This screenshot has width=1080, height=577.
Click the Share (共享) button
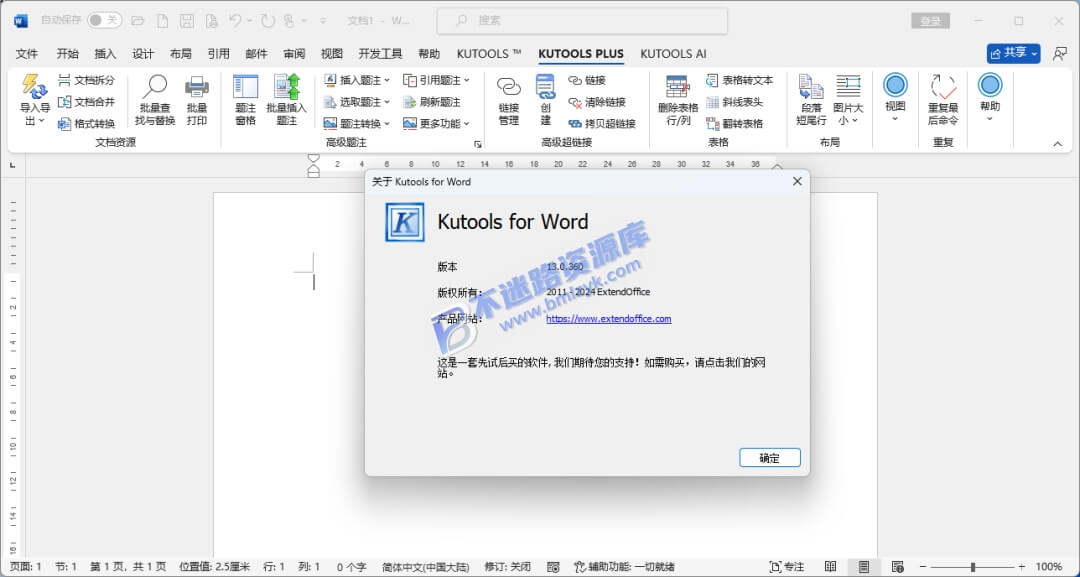[1013, 53]
